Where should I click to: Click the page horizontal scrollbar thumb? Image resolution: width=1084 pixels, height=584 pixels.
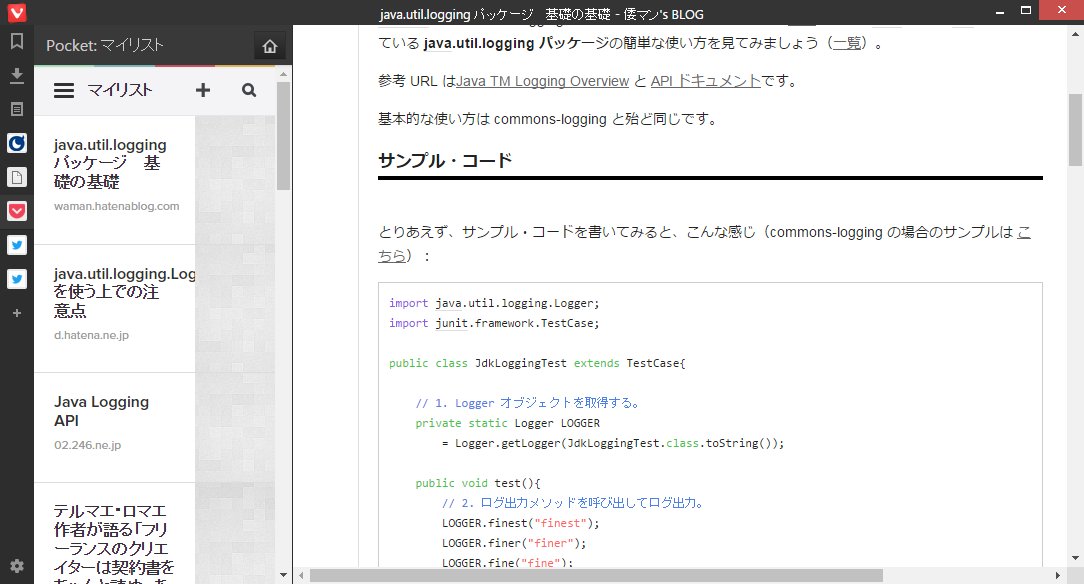[596, 576]
